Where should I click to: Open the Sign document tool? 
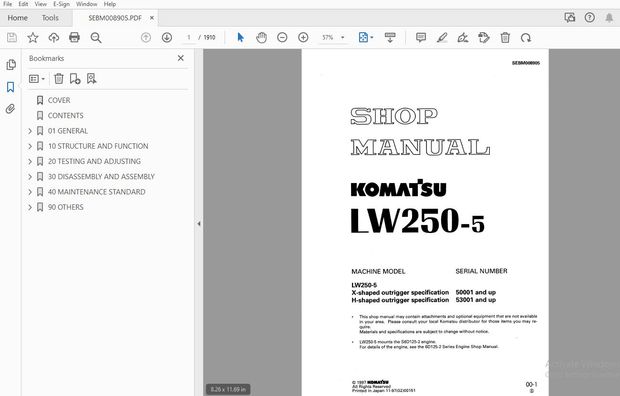click(x=463, y=38)
